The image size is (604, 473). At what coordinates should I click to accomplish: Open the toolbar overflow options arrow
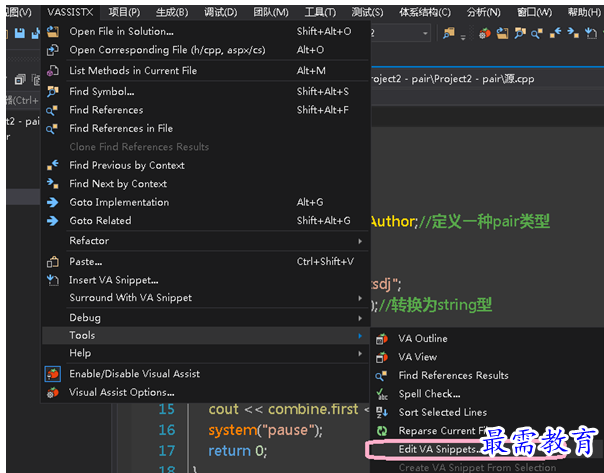point(463,37)
